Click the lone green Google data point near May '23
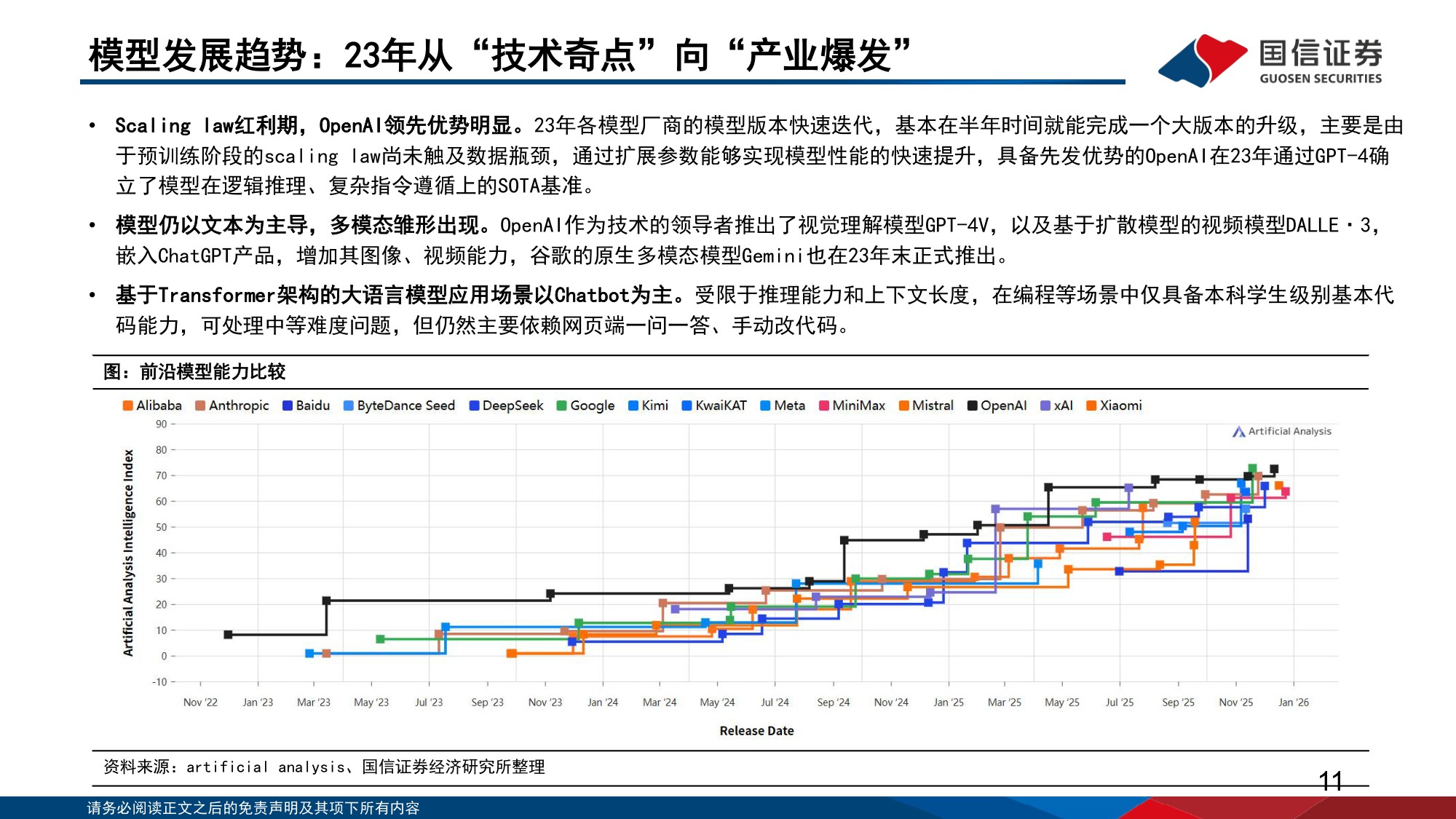Image resolution: width=1456 pixels, height=819 pixels. pos(380,639)
